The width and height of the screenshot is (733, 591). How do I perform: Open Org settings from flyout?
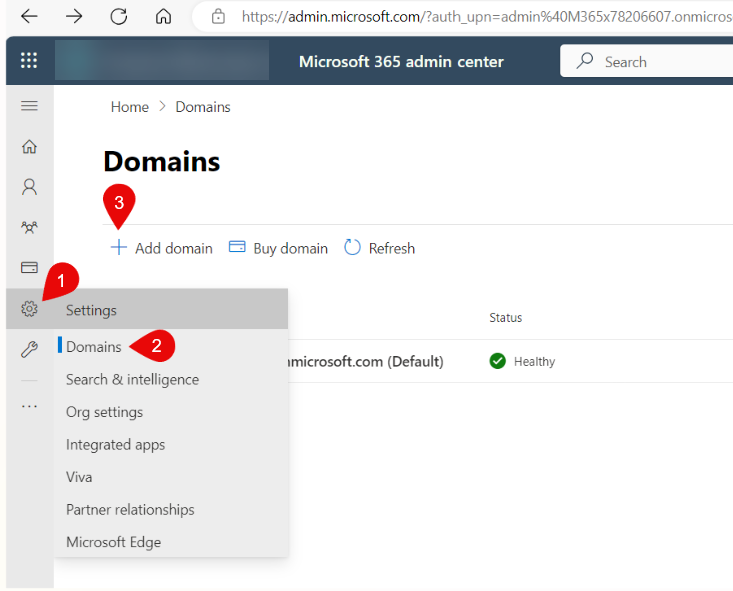[x=104, y=412]
